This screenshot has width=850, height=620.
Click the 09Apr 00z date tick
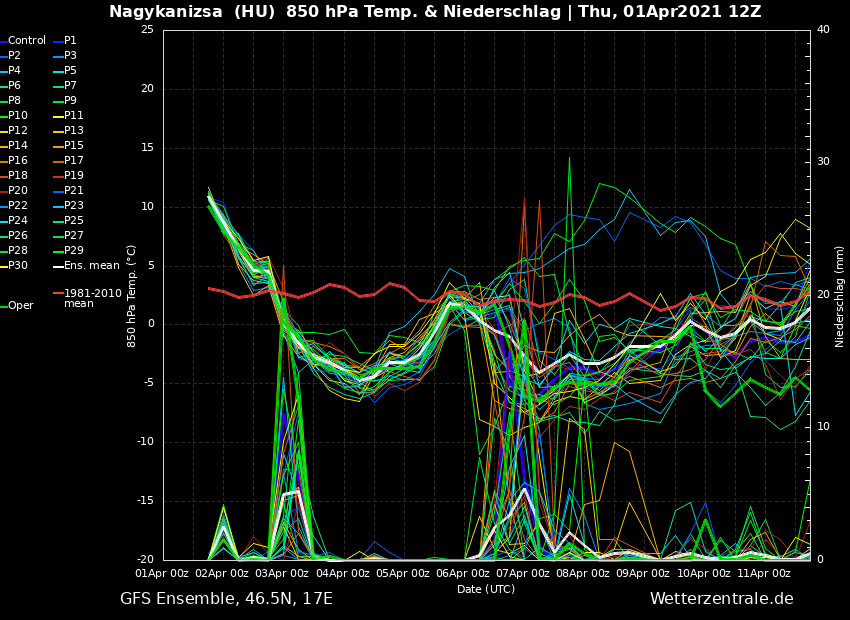coord(644,574)
